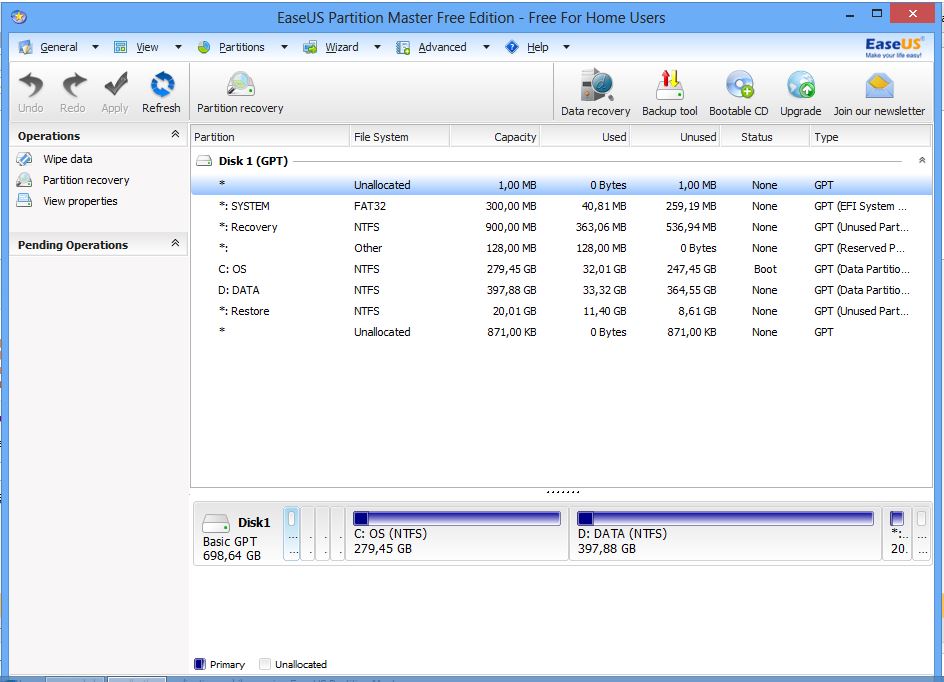Expand the Wizard dropdown arrow

pos(377,47)
